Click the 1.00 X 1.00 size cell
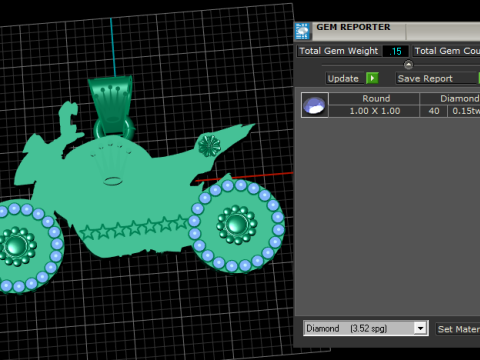The height and width of the screenshot is (360, 480). (x=374, y=111)
